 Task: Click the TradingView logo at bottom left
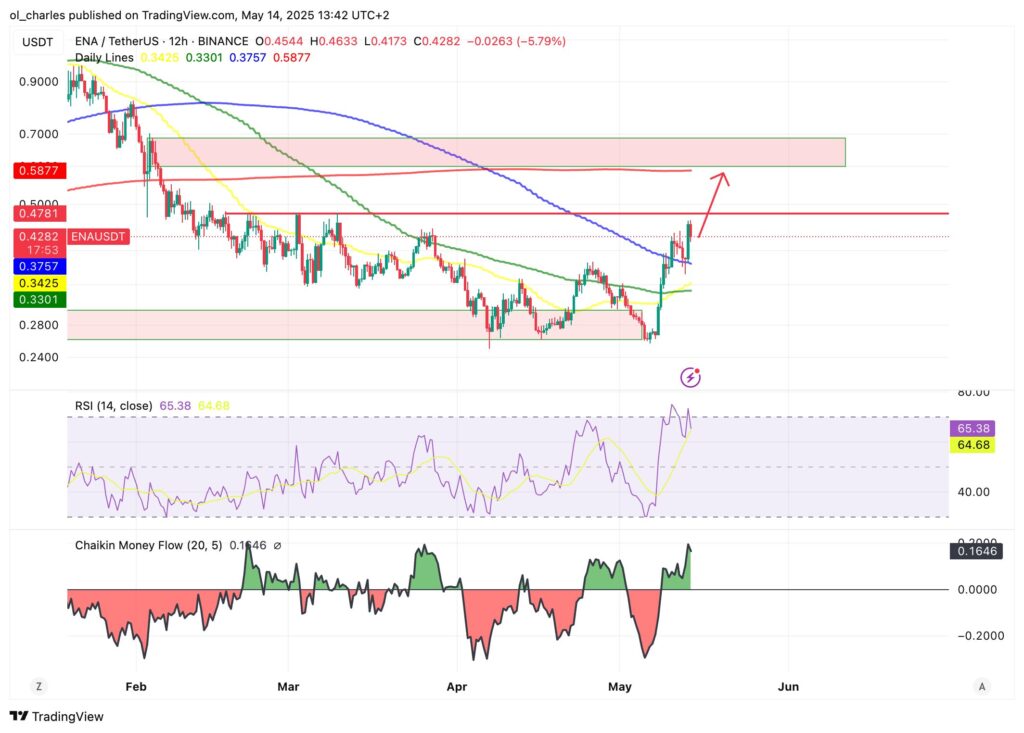pyautogui.click(x=56, y=716)
